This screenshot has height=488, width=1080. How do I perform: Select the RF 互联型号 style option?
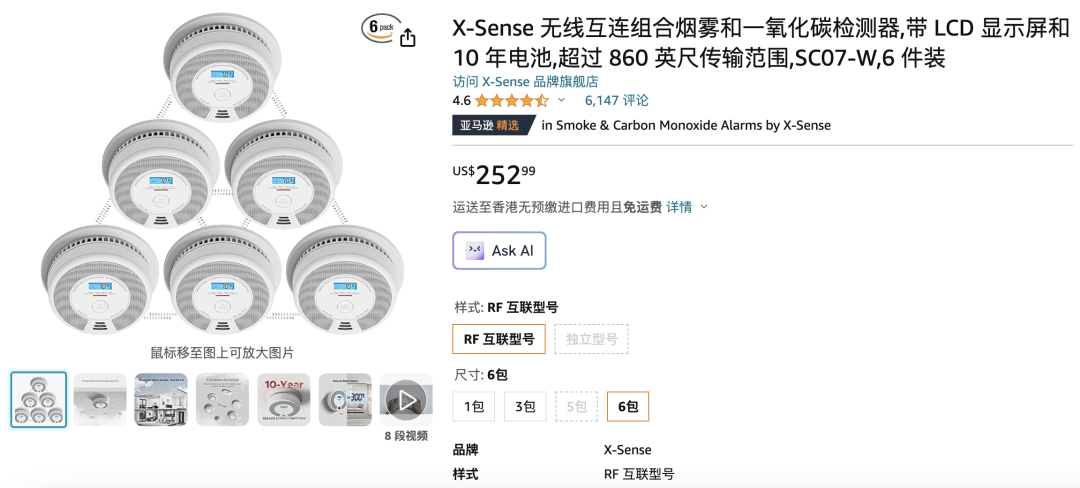pos(498,339)
